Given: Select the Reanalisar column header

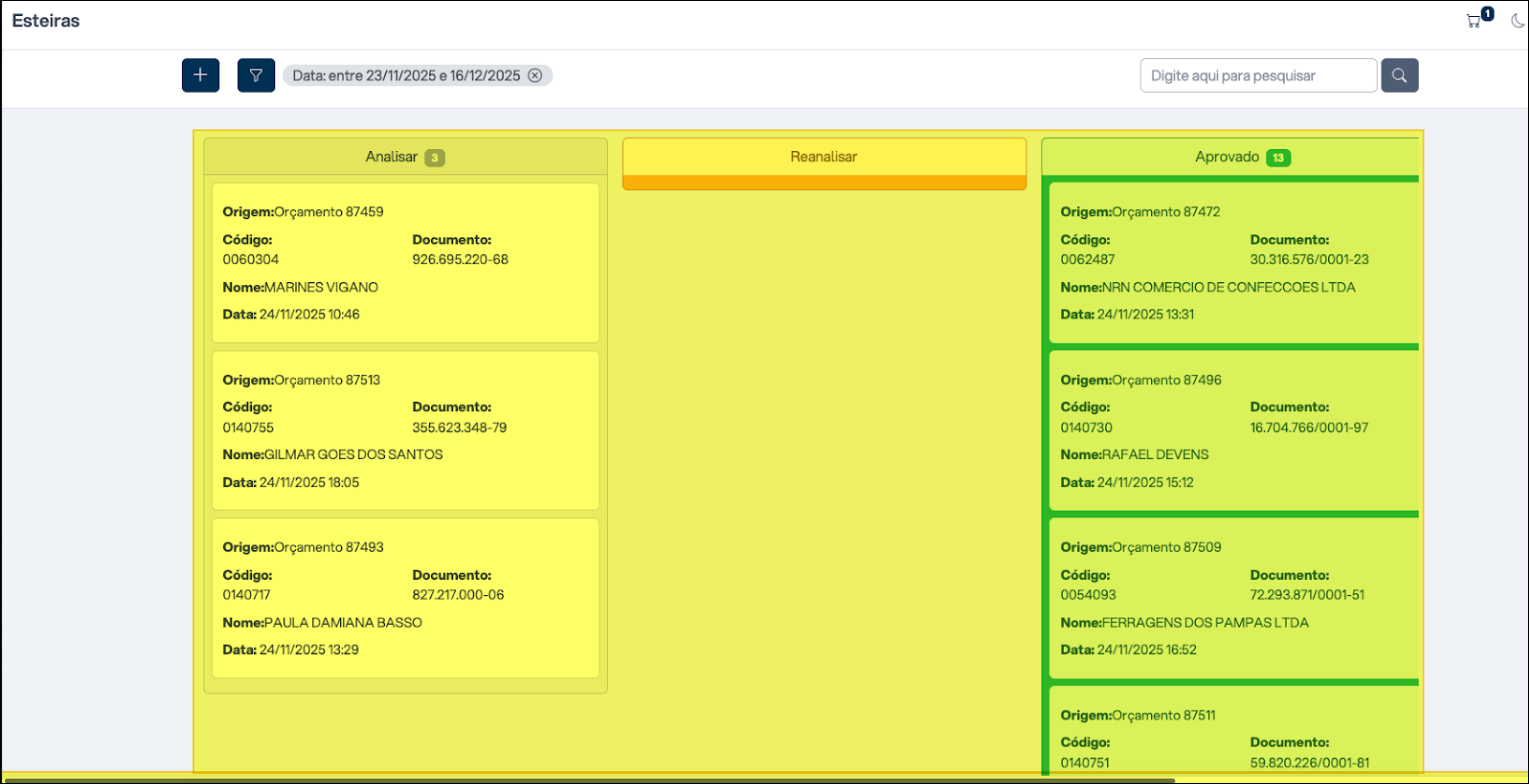Looking at the screenshot, I should (824, 157).
